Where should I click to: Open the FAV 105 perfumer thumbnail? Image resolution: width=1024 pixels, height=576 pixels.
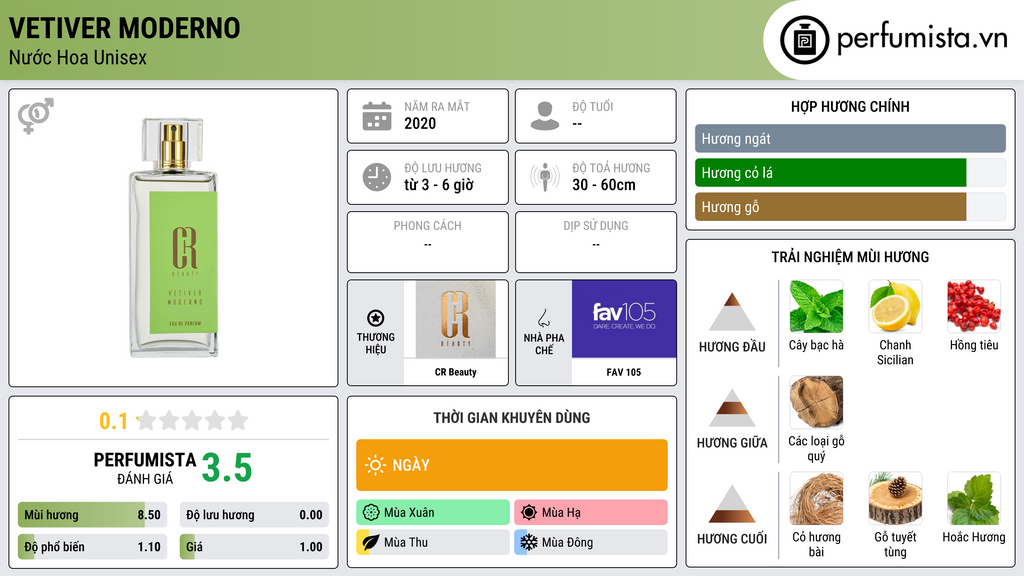pyautogui.click(x=624, y=319)
